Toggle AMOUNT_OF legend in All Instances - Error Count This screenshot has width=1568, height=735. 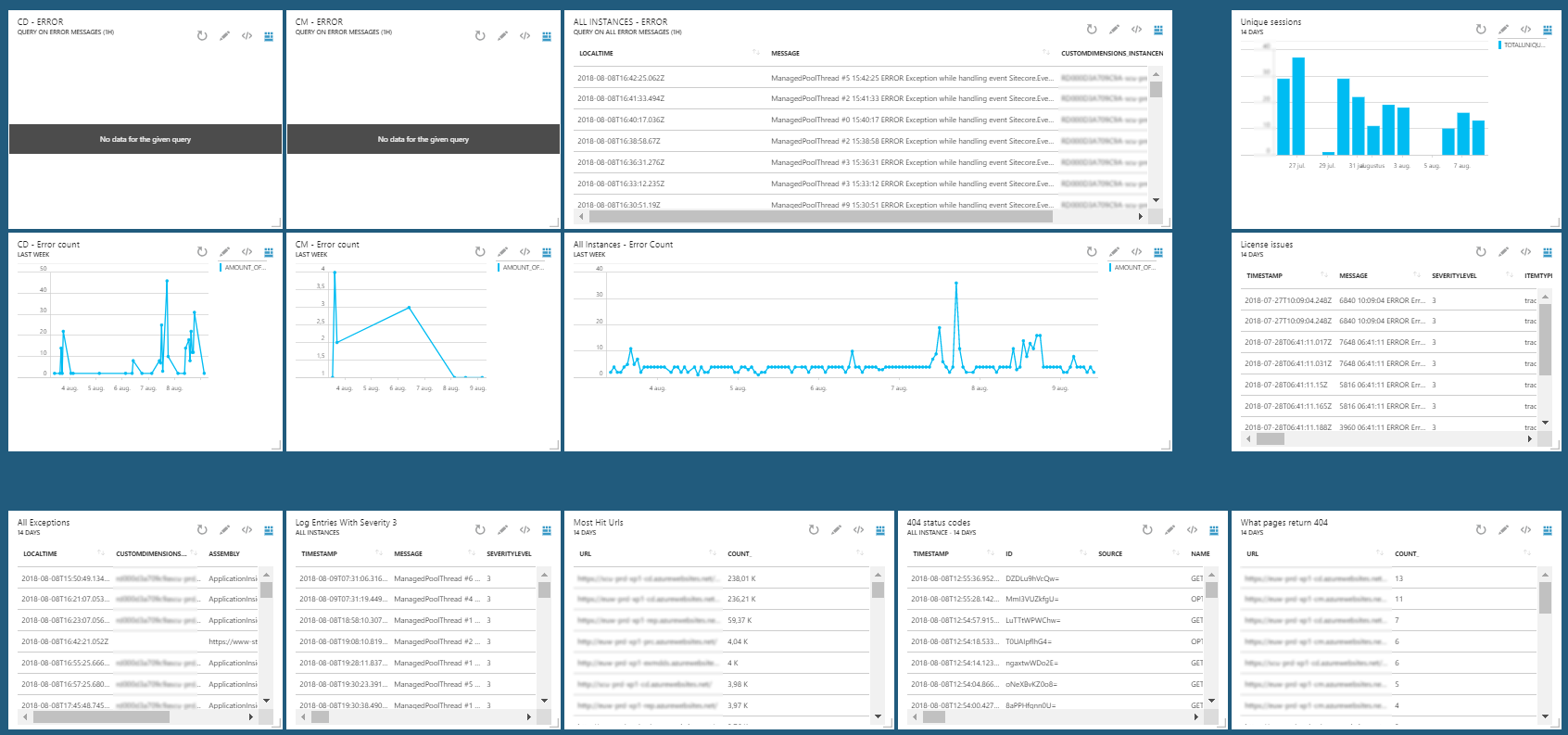pos(1133,267)
